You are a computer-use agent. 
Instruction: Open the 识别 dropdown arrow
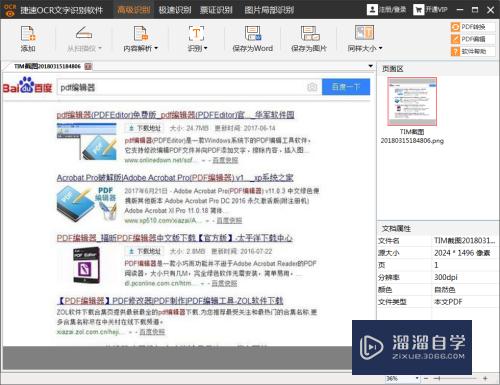(x=205, y=48)
